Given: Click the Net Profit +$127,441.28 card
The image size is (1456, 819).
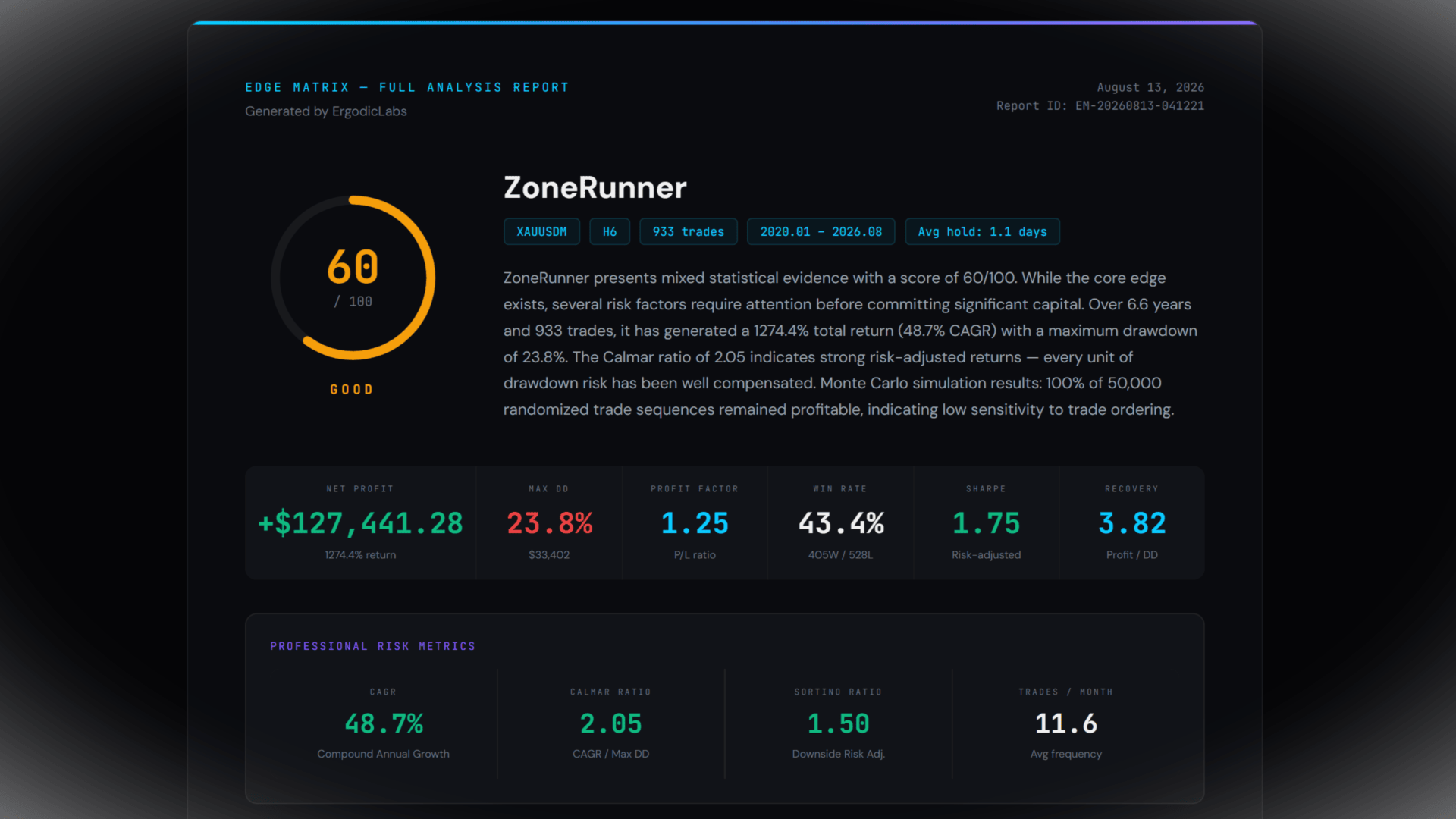Looking at the screenshot, I should 360,522.
